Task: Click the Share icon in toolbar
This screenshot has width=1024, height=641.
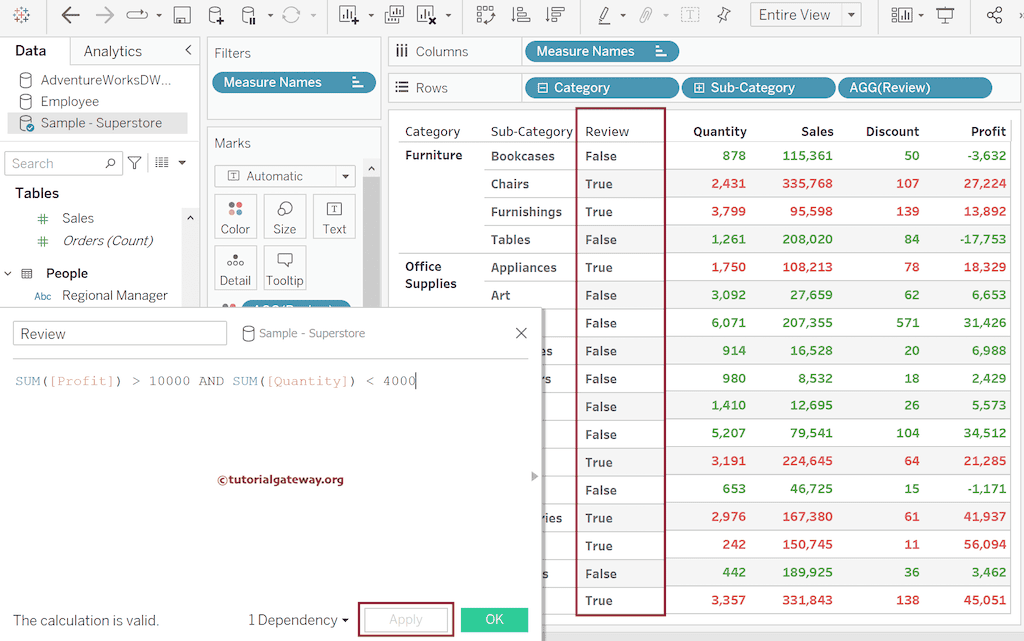Action: coord(994,15)
